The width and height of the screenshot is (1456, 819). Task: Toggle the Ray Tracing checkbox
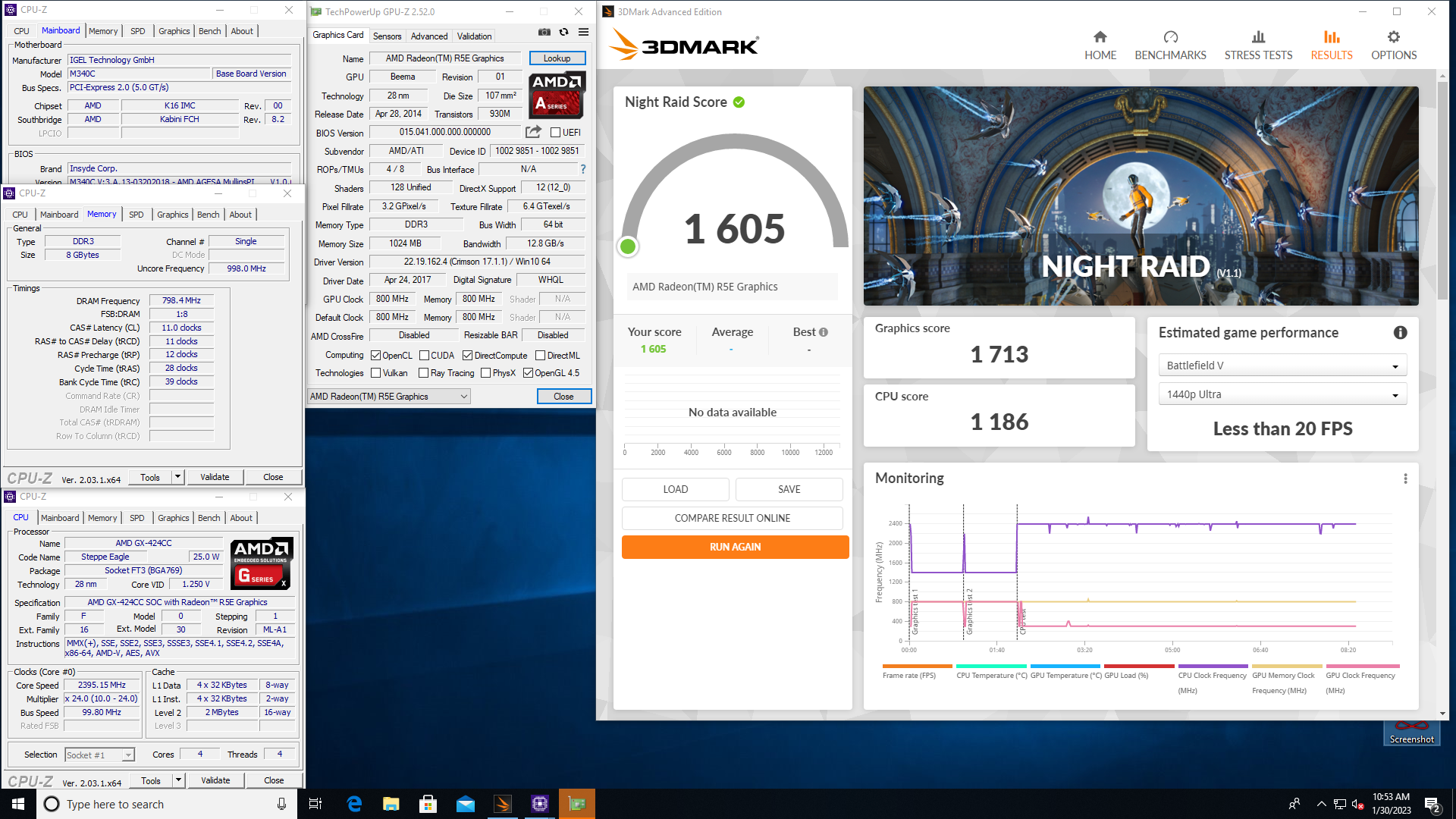pyautogui.click(x=423, y=373)
